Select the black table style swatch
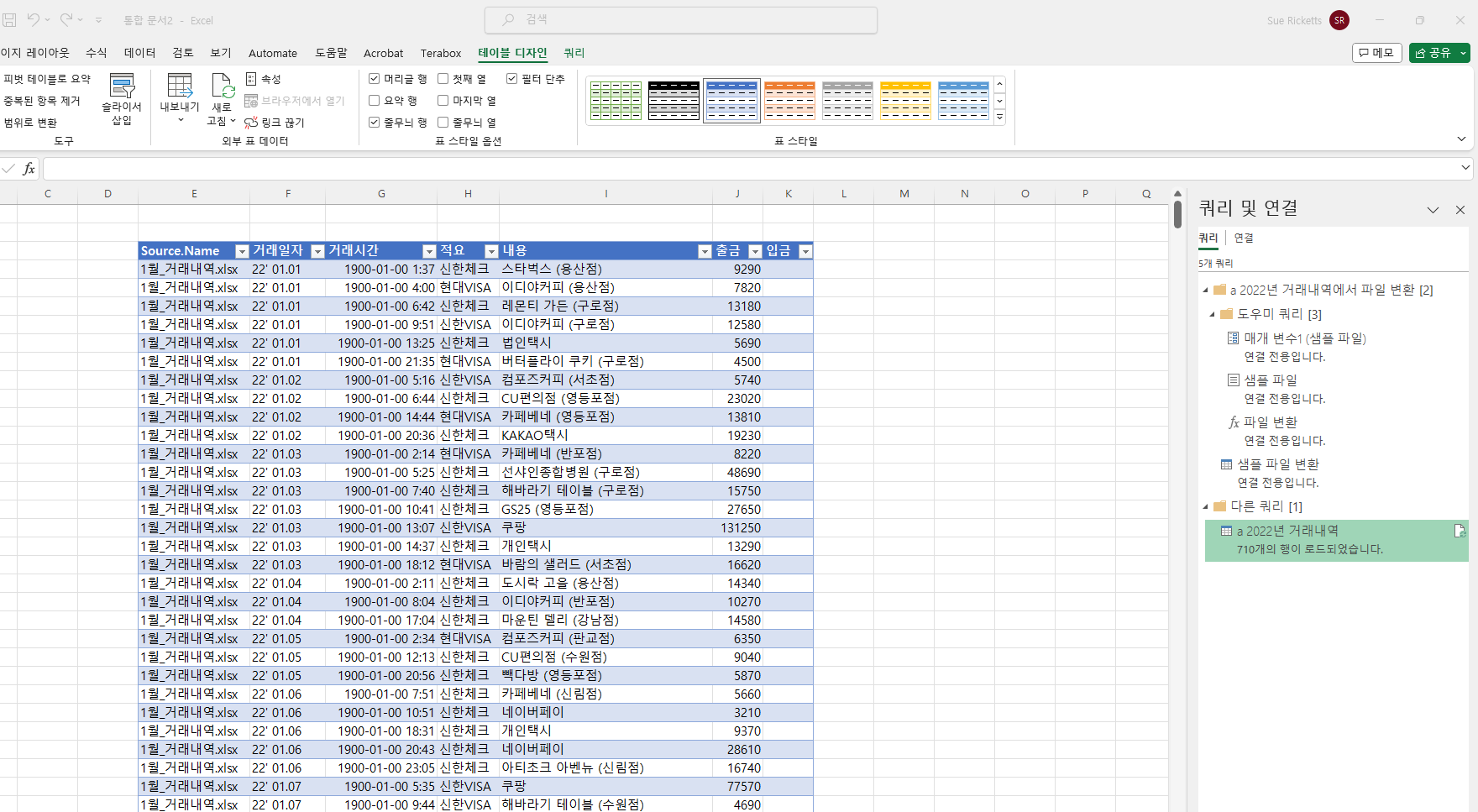This screenshot has height=812, width=1478. pyautogui.click(x=673, y=101)
